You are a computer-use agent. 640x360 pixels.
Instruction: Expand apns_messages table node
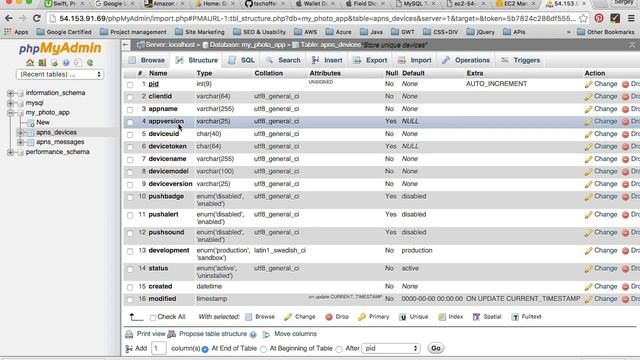[x=20, y=142]
